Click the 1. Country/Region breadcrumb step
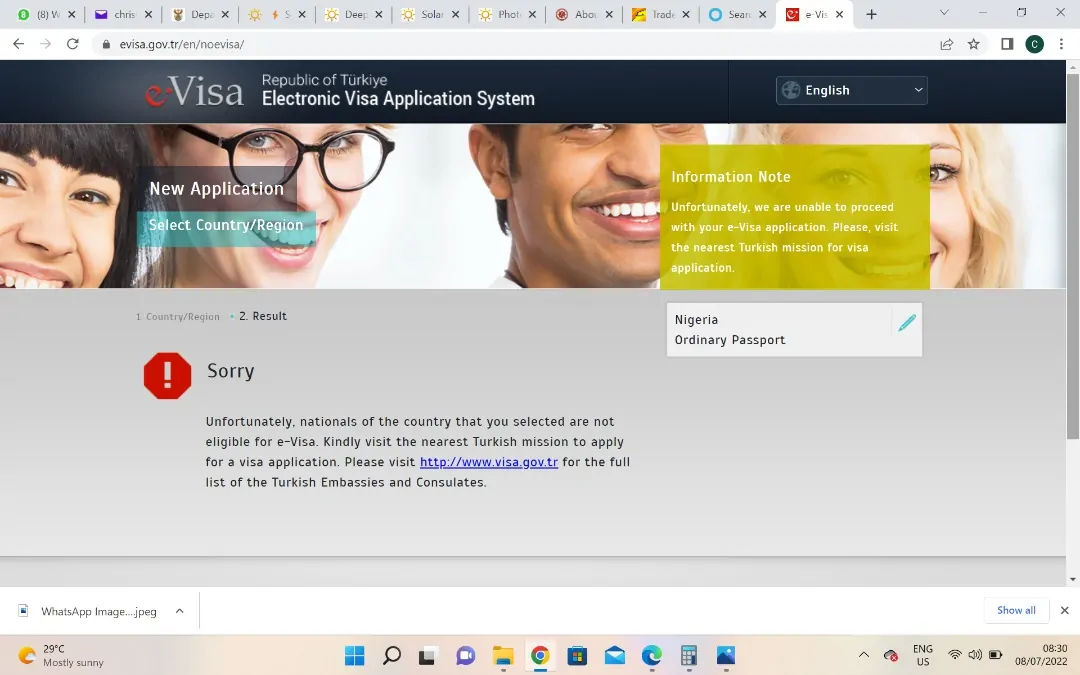This screenshot has height=675, width=1080. tap(178, 317)
